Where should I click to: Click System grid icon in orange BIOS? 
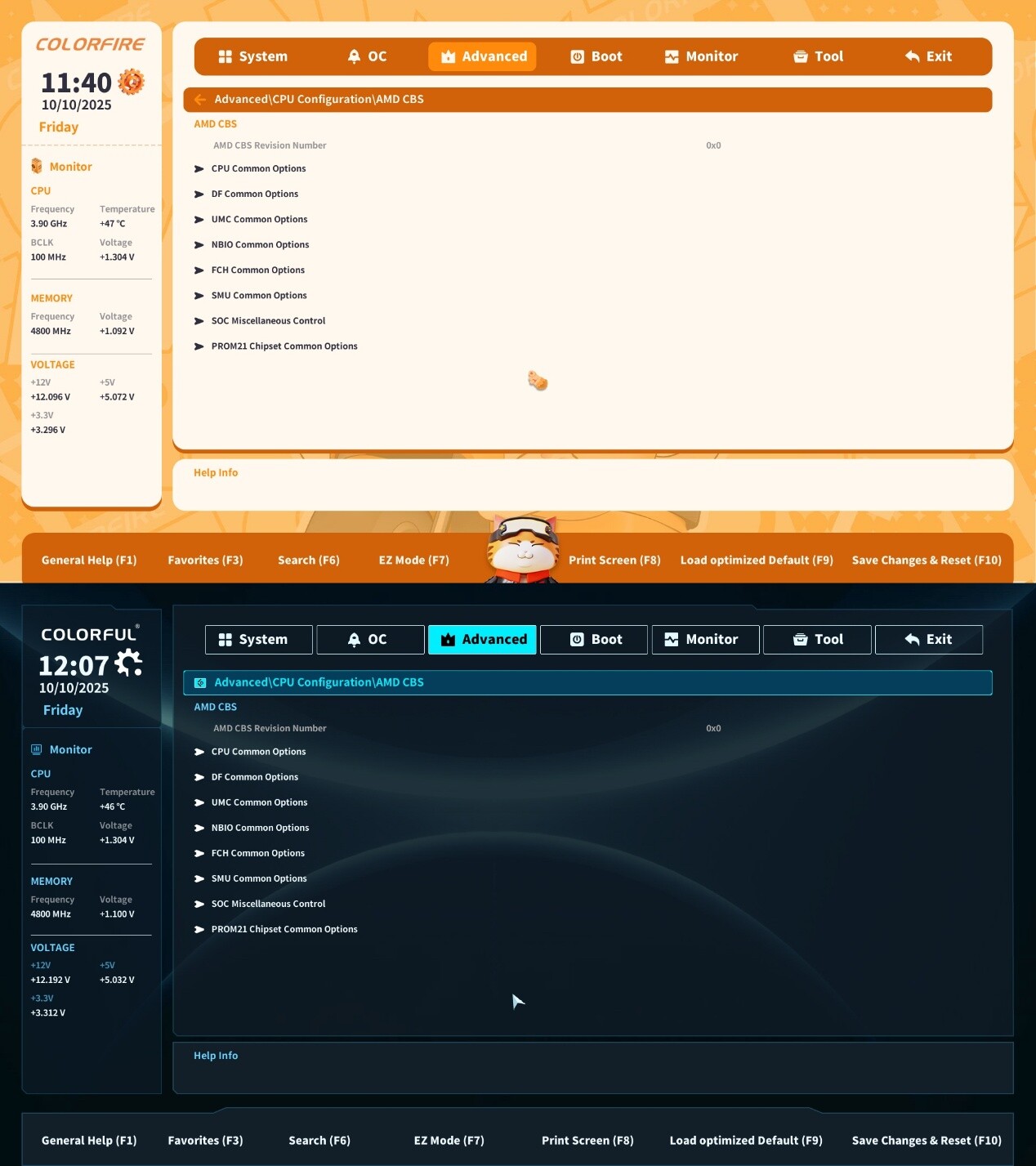[x=226, y=56]
